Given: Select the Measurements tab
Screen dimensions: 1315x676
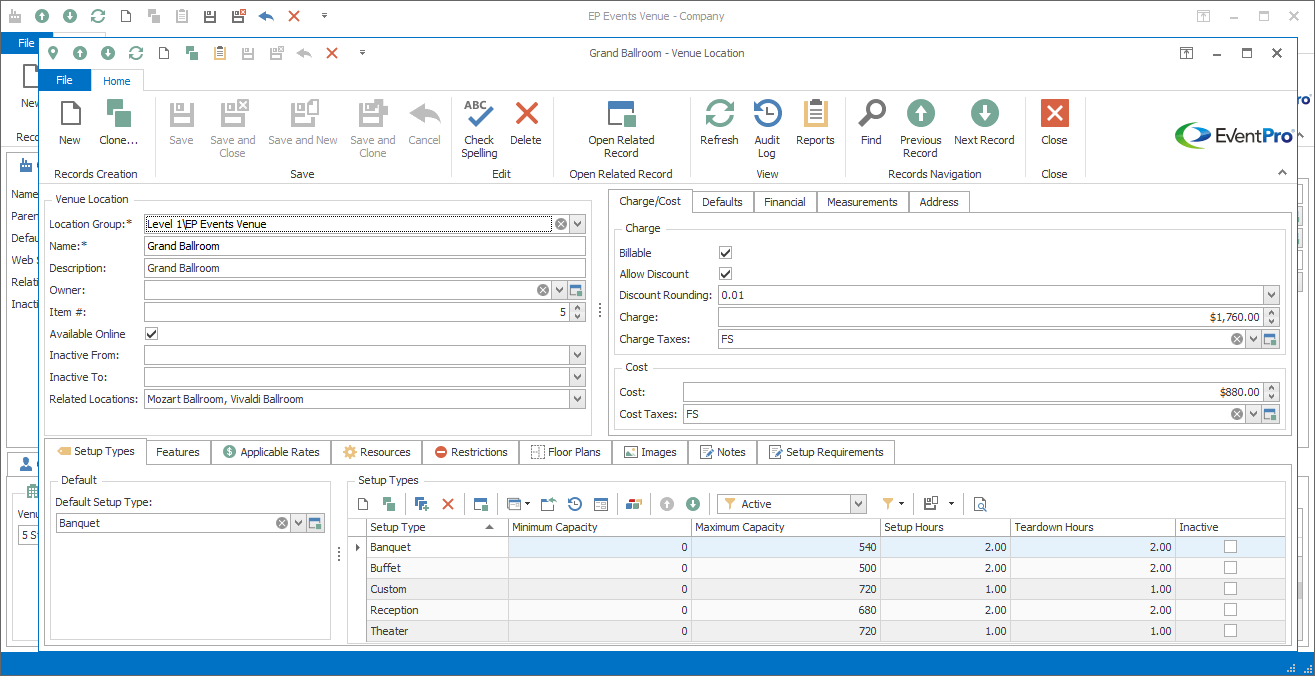Looking at the screenshot, I should click(x=862, y=202).
